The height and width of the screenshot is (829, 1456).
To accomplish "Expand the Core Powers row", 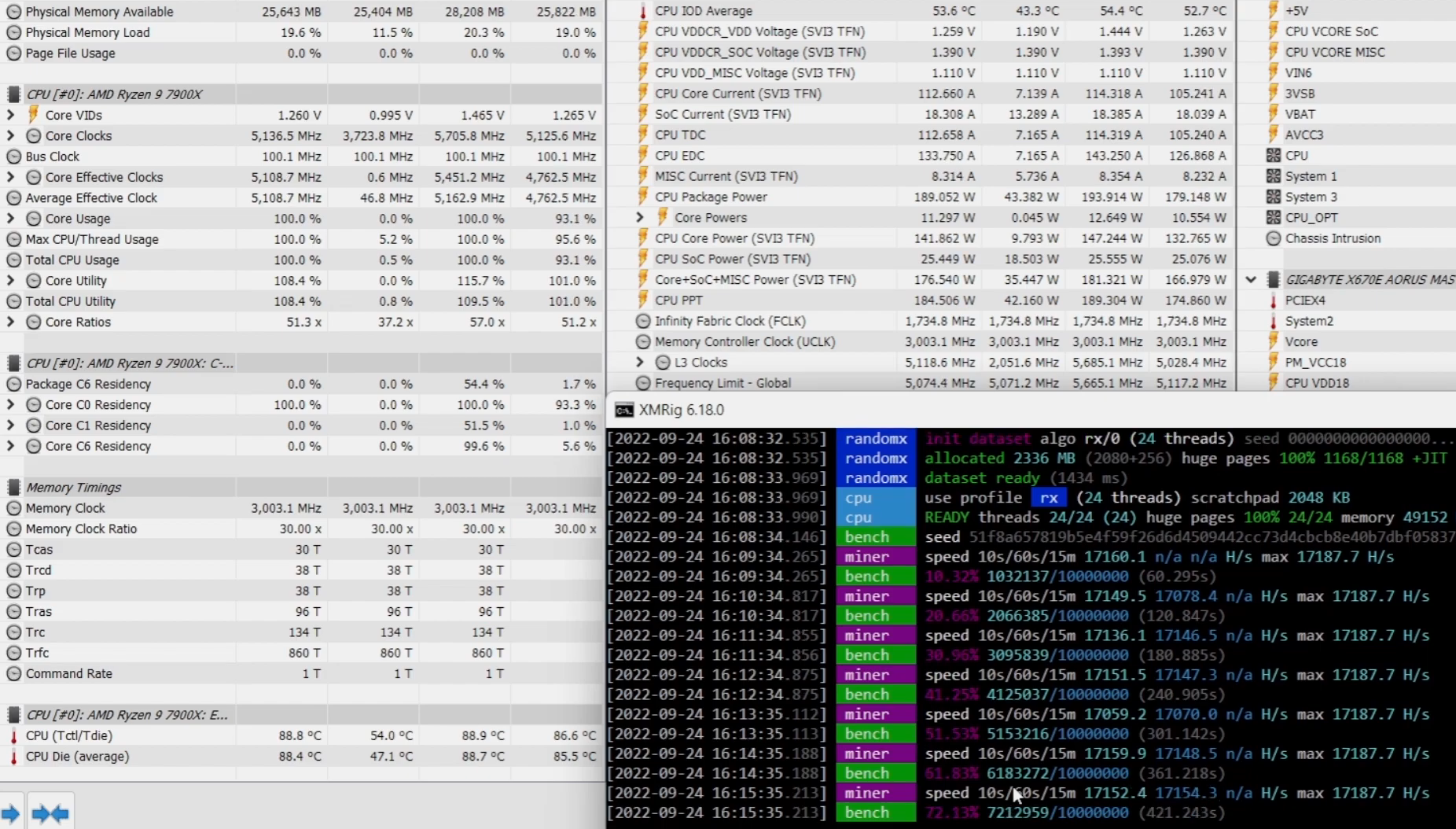I will click(x=640, y=217).
